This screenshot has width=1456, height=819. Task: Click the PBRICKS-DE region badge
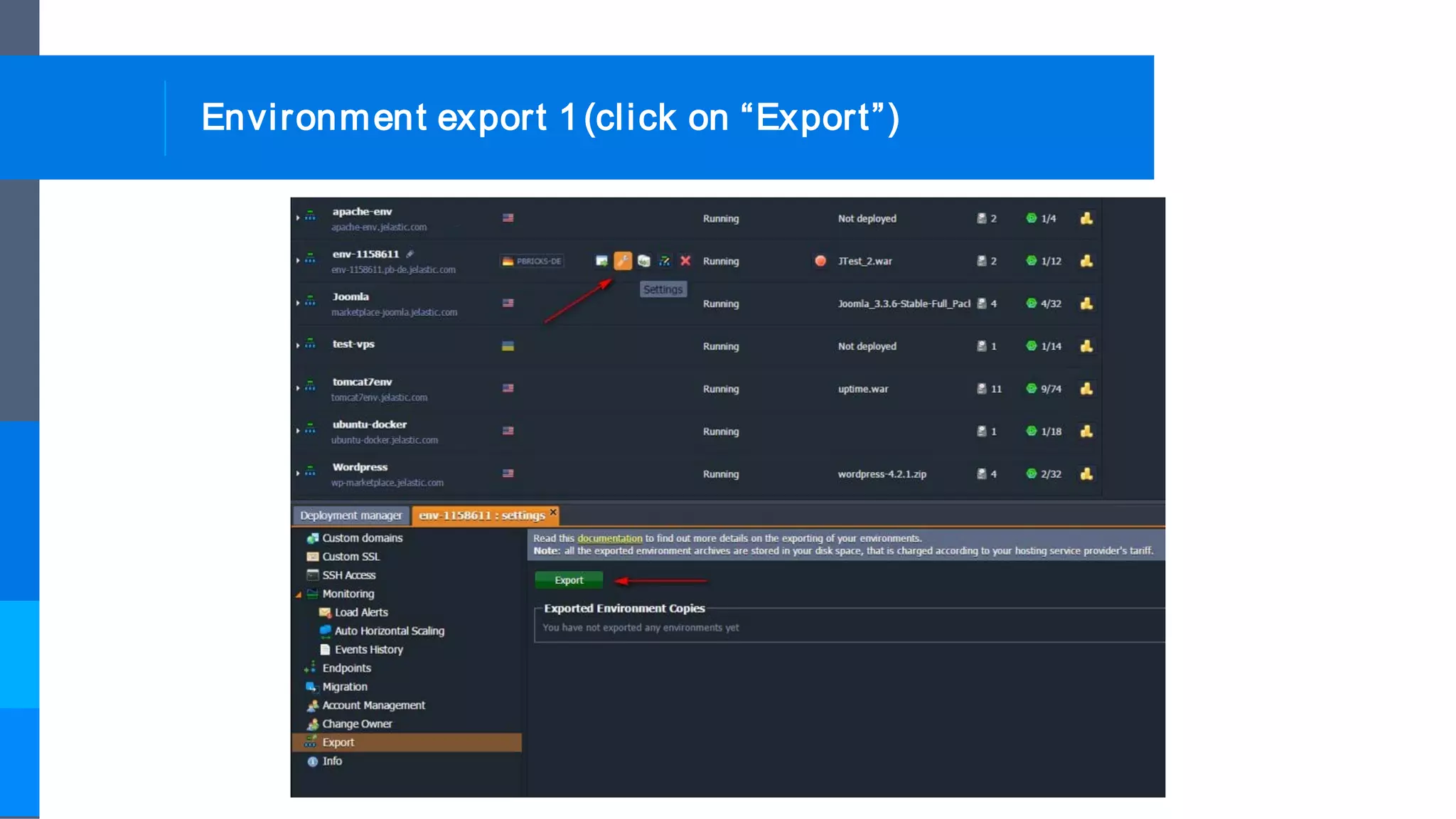coord(532,261)
